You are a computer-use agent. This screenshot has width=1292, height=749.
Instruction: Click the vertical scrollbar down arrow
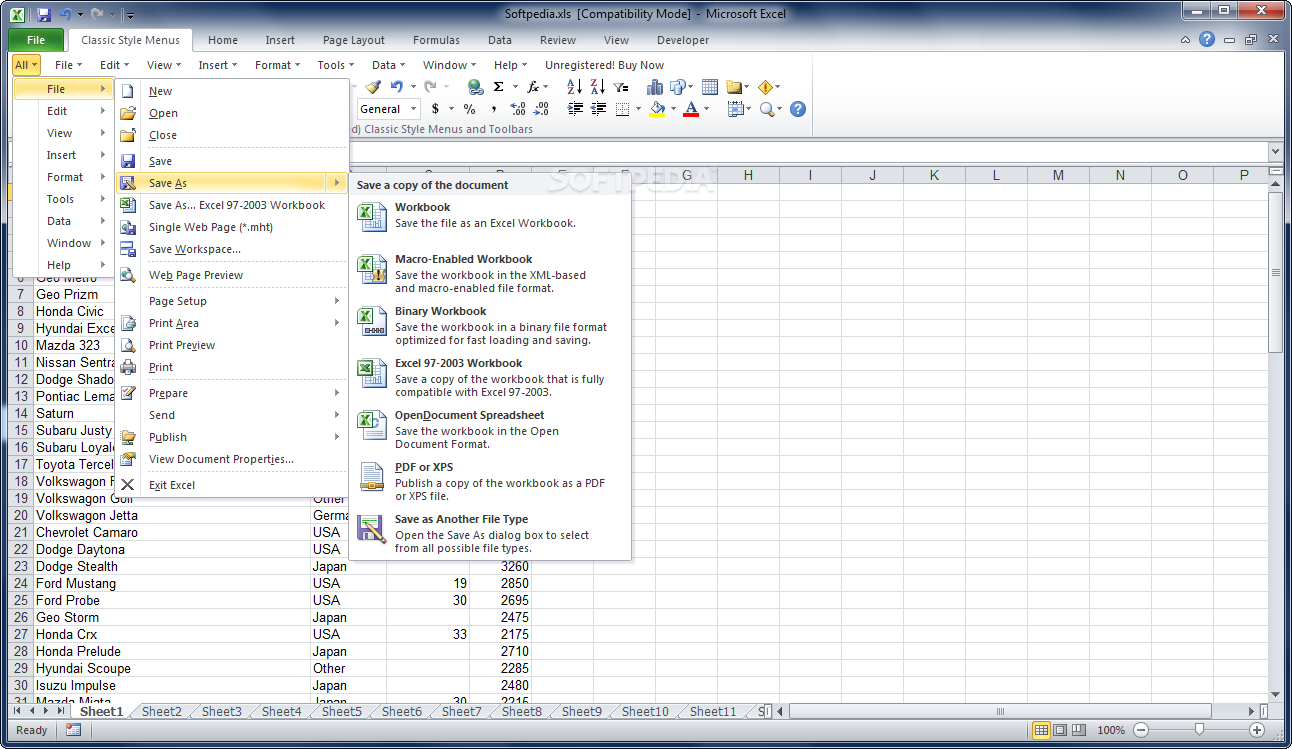pyautogui.click(x=1275, y=693)
